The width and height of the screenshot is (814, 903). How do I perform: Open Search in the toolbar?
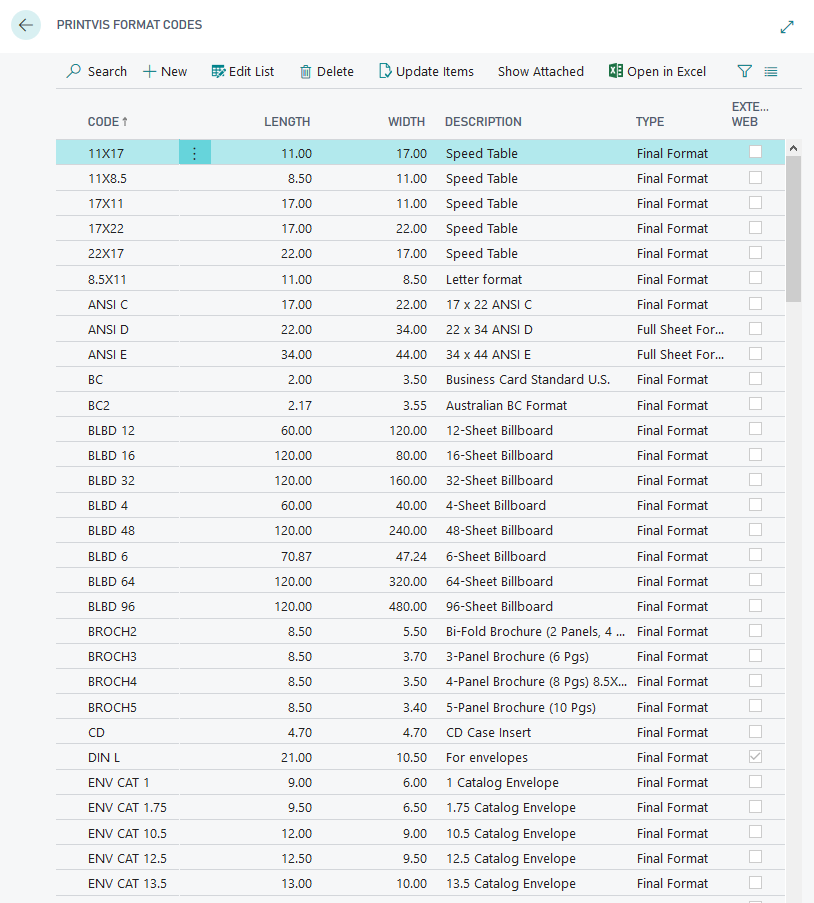coord(96,71)
